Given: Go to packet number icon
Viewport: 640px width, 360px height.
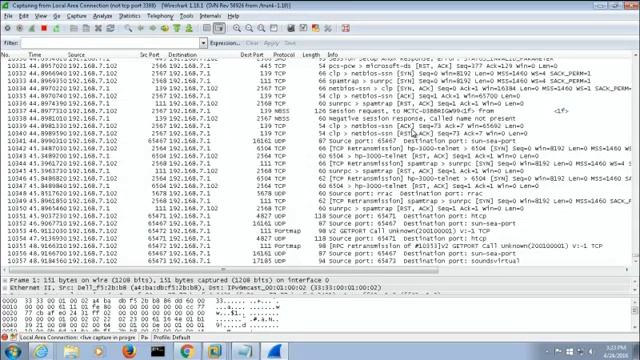Looking at the screenshot, I should (164, 28).
